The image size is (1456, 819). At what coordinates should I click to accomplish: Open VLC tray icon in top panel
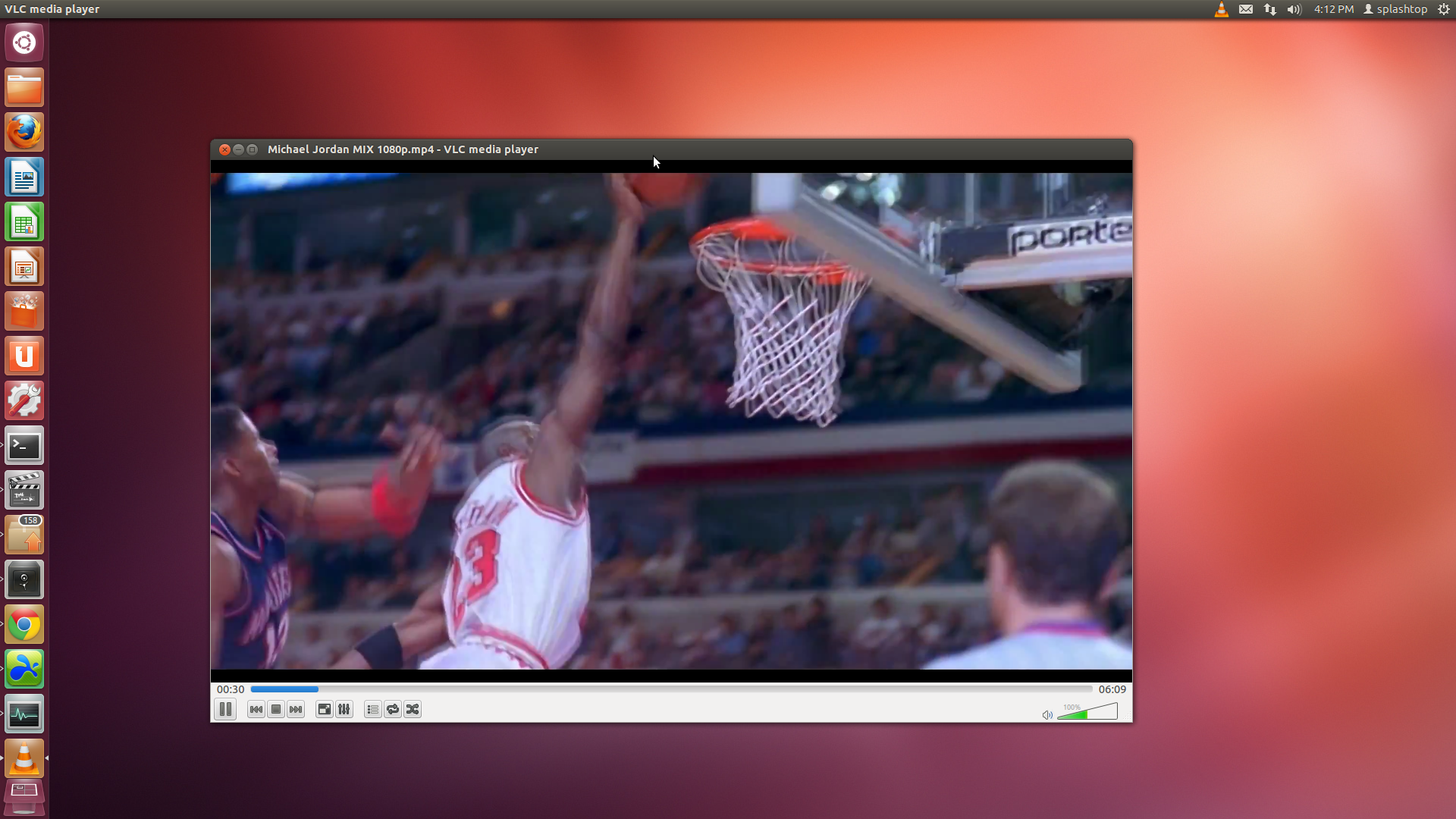(1221, 9)
